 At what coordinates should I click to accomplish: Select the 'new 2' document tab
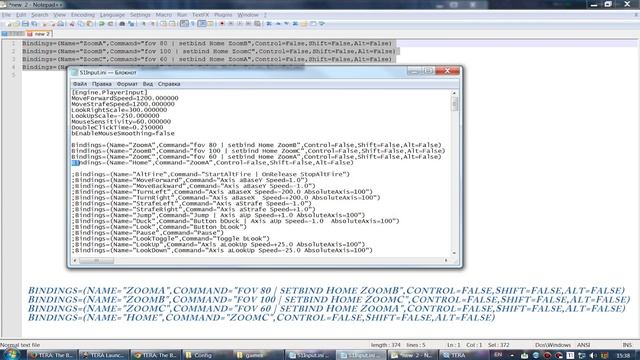click(x=39, y=33)
